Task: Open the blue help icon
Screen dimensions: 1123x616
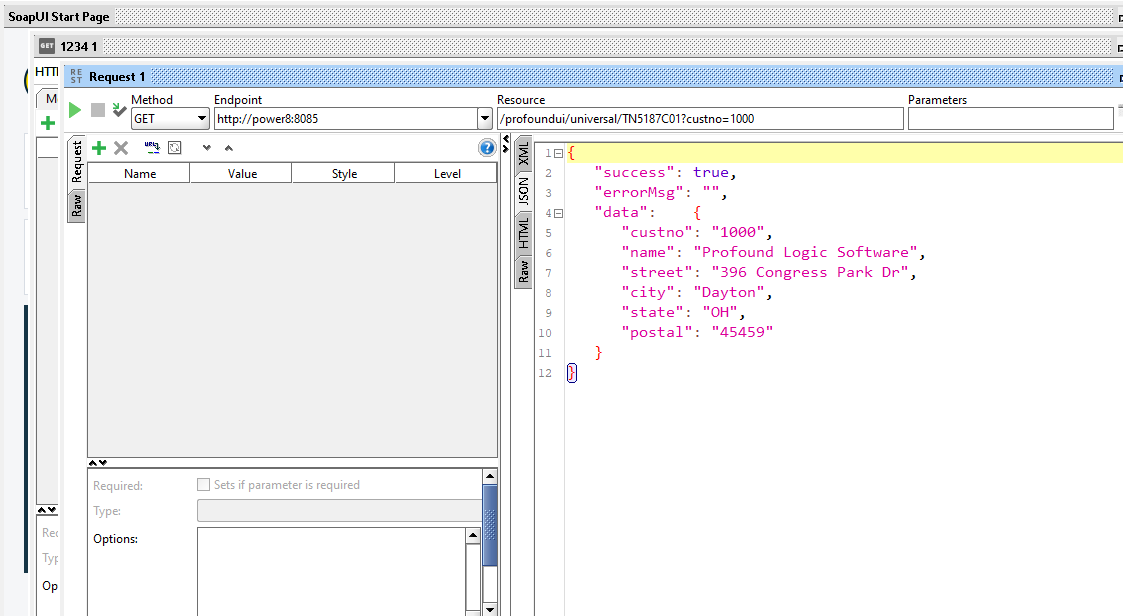Action: (x=487, y=148)
